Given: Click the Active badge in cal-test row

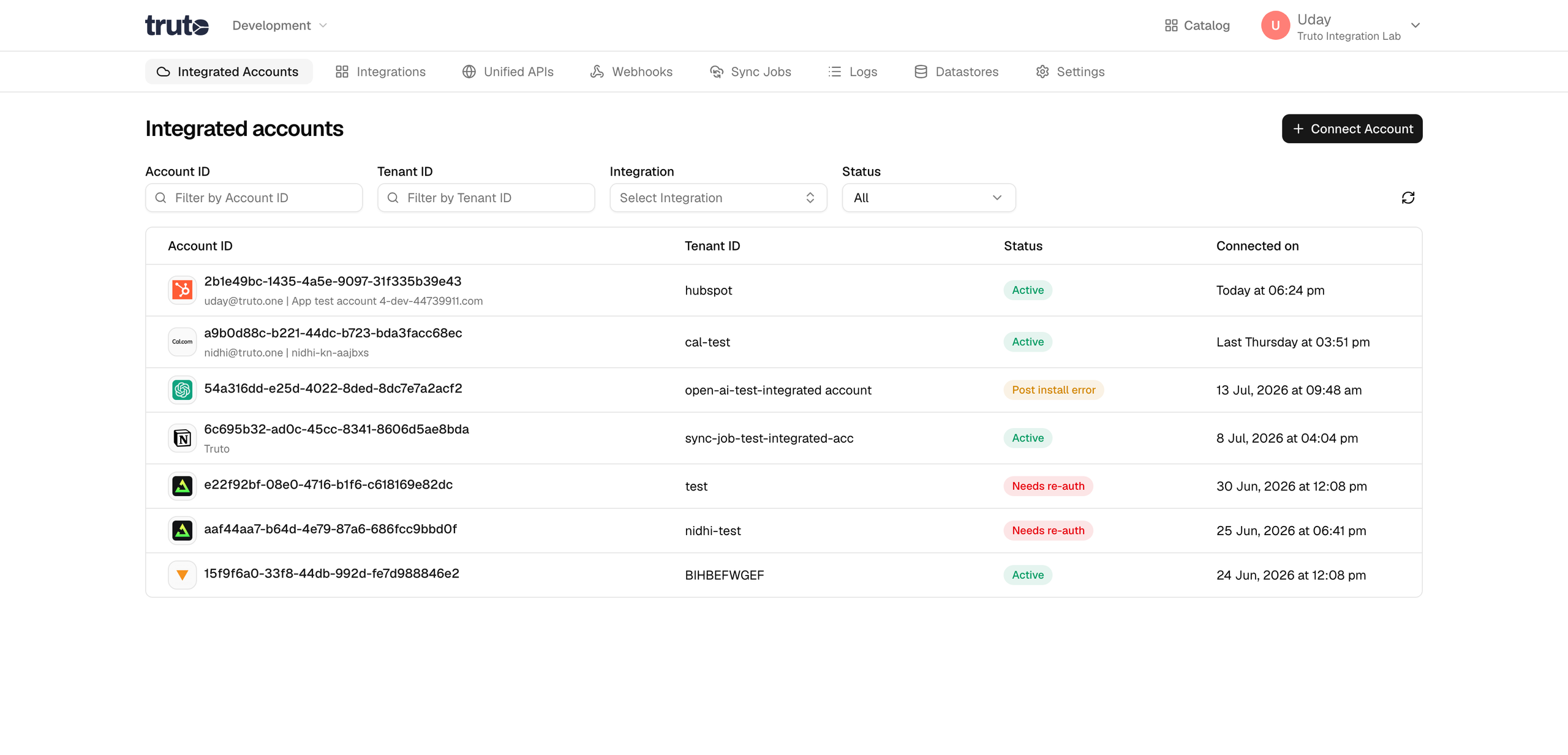Looking at the screenshot, I should tap(1028, 342).
